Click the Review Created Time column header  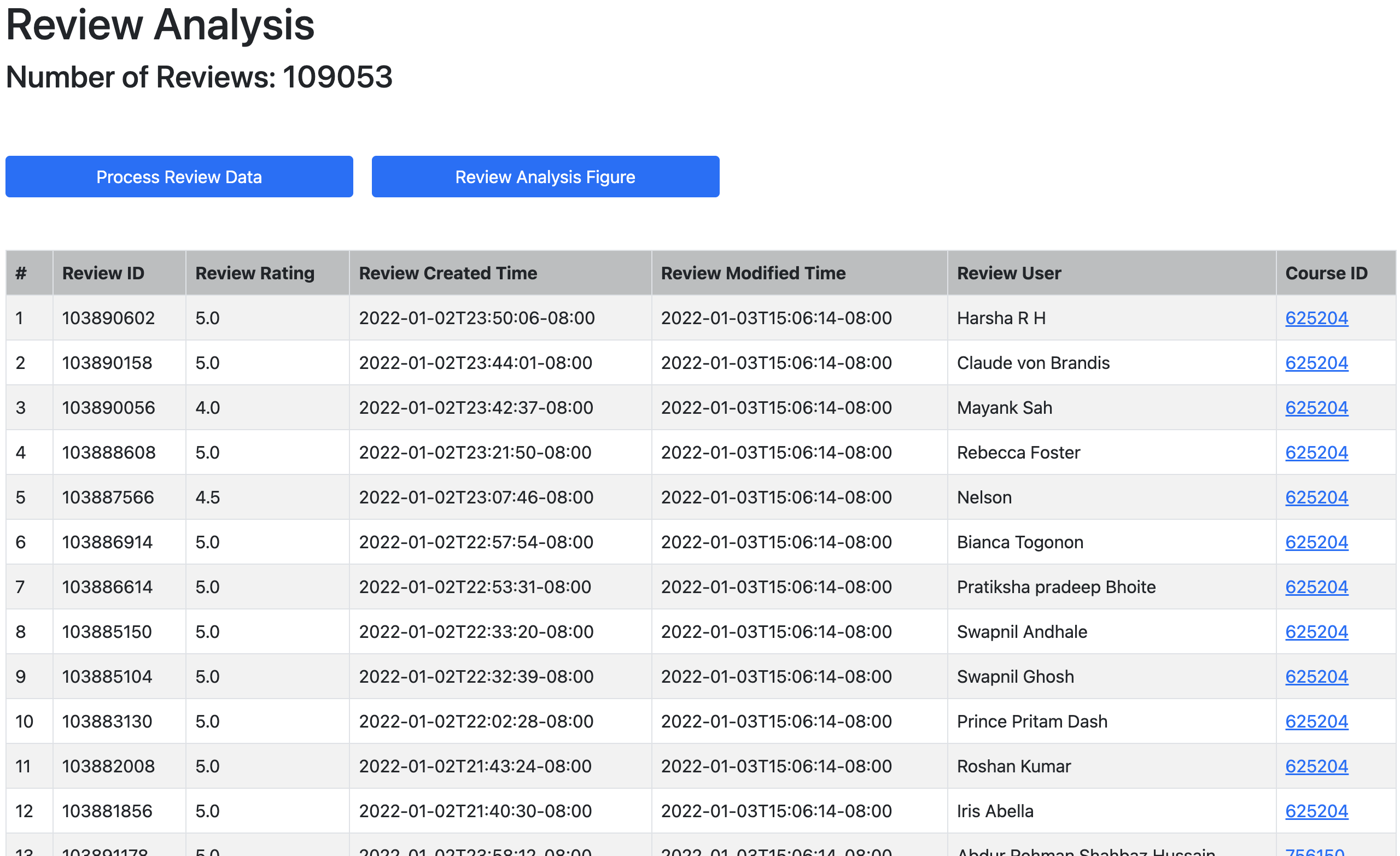coord(448,273)
